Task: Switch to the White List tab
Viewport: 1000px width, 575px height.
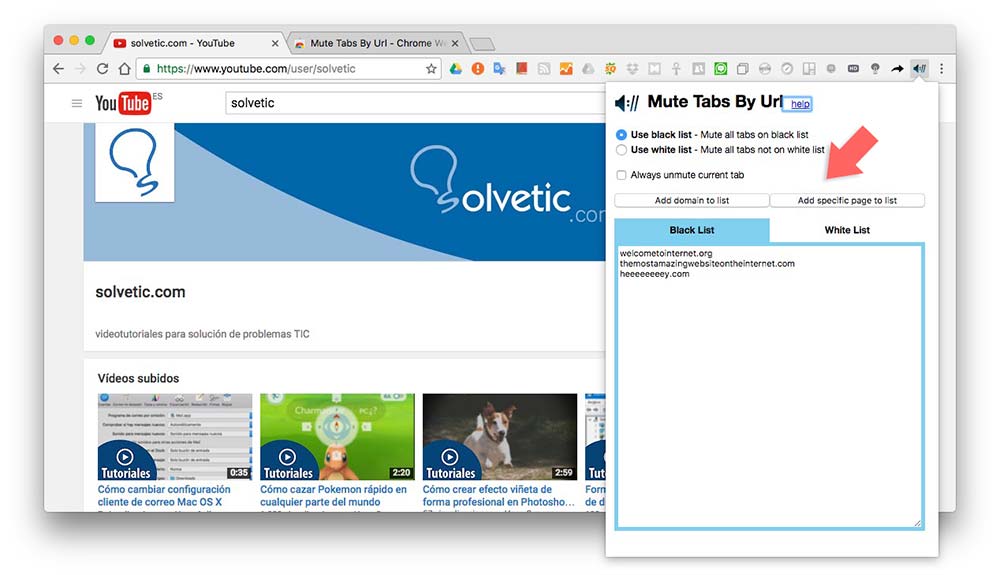Action: pos(847,230)
